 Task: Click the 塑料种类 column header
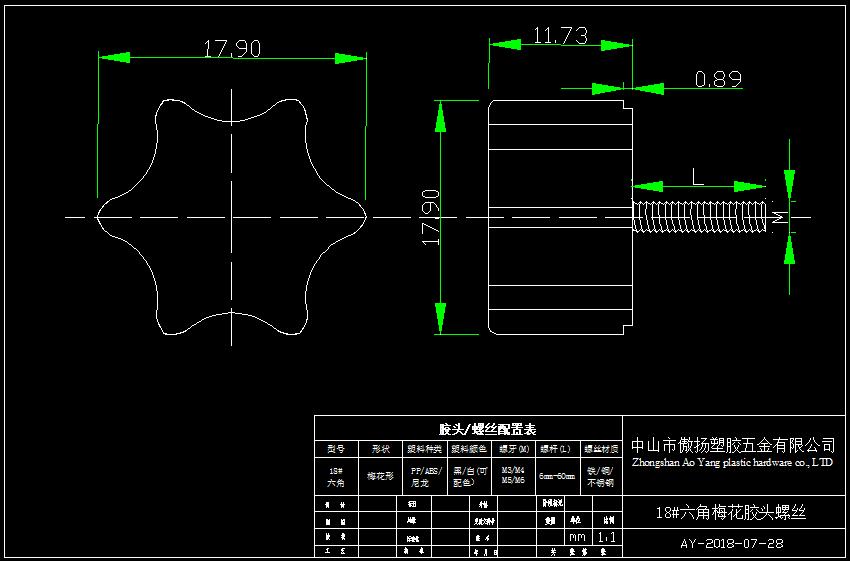[424, 449]
